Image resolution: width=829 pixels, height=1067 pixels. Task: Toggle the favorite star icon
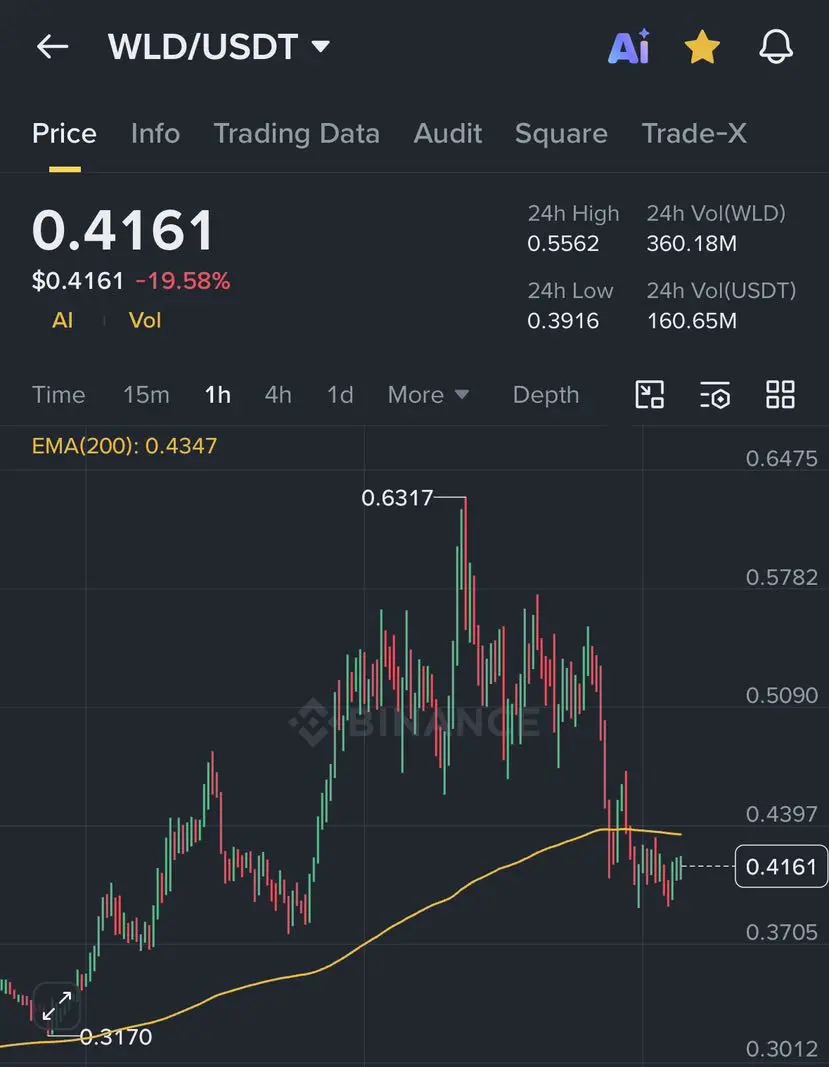[x=702, y=48]
